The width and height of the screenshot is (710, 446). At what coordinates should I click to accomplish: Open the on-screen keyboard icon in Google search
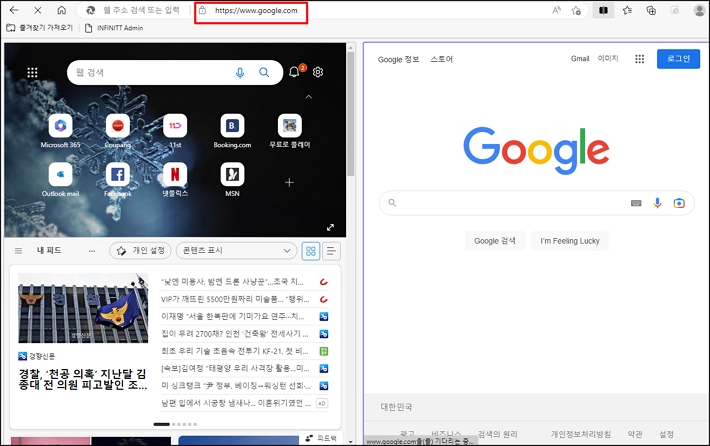pyautogui.click(x=636, y=203)
